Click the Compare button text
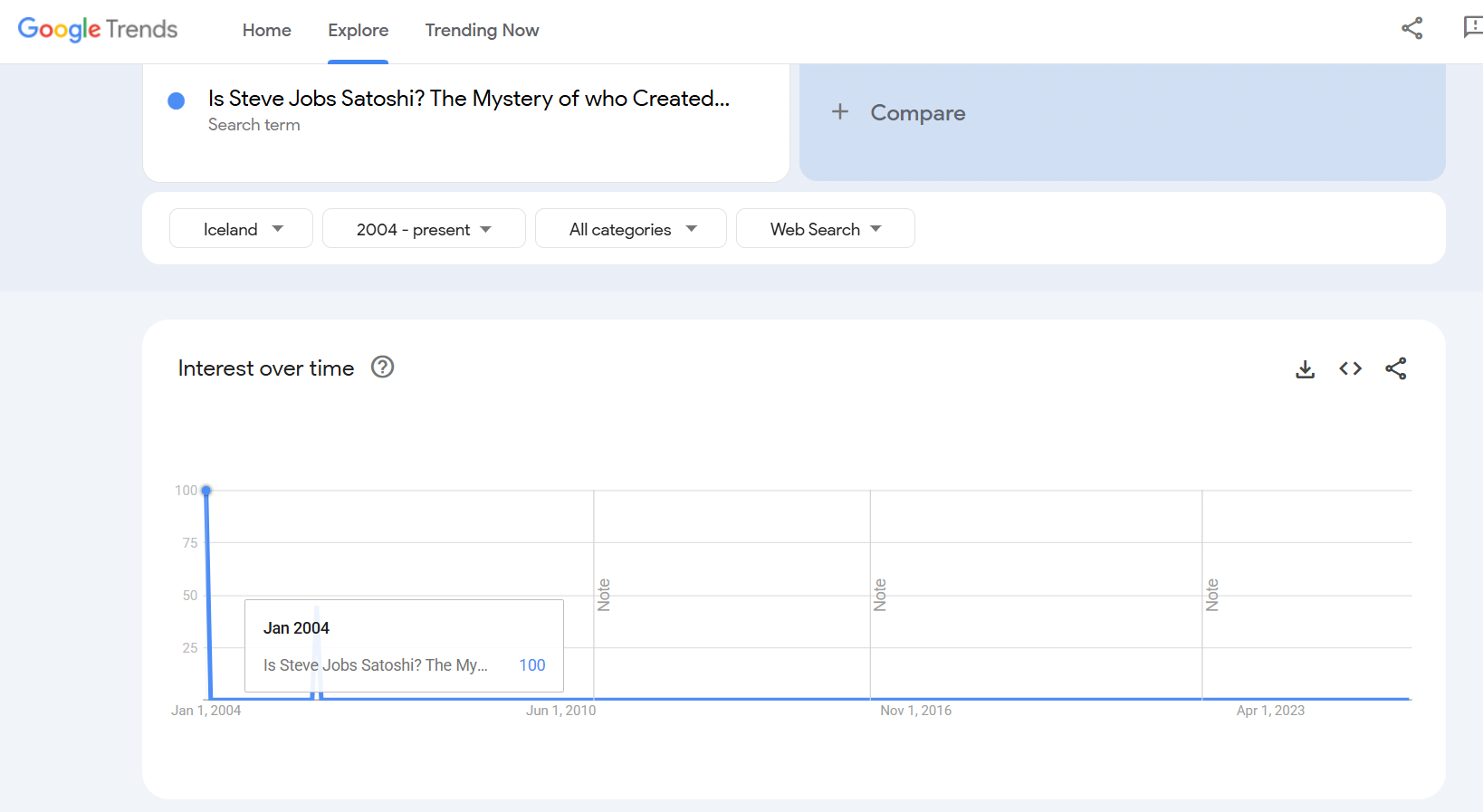Image resolution: width=1483 pixels, height=812 pixels. click(x=918, y=113)
